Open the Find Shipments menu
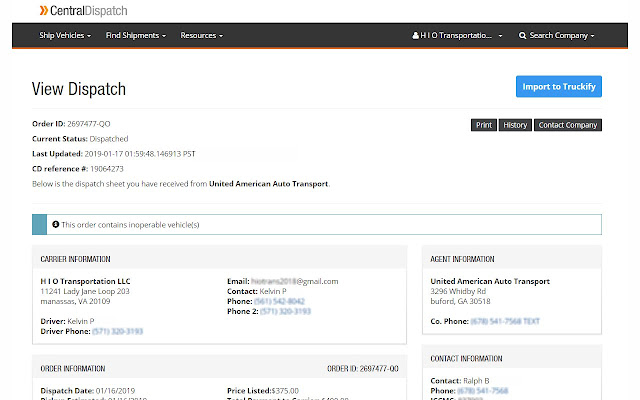This screenshot has height=400, width=640. pyautogui.click(x=136, y=36)
